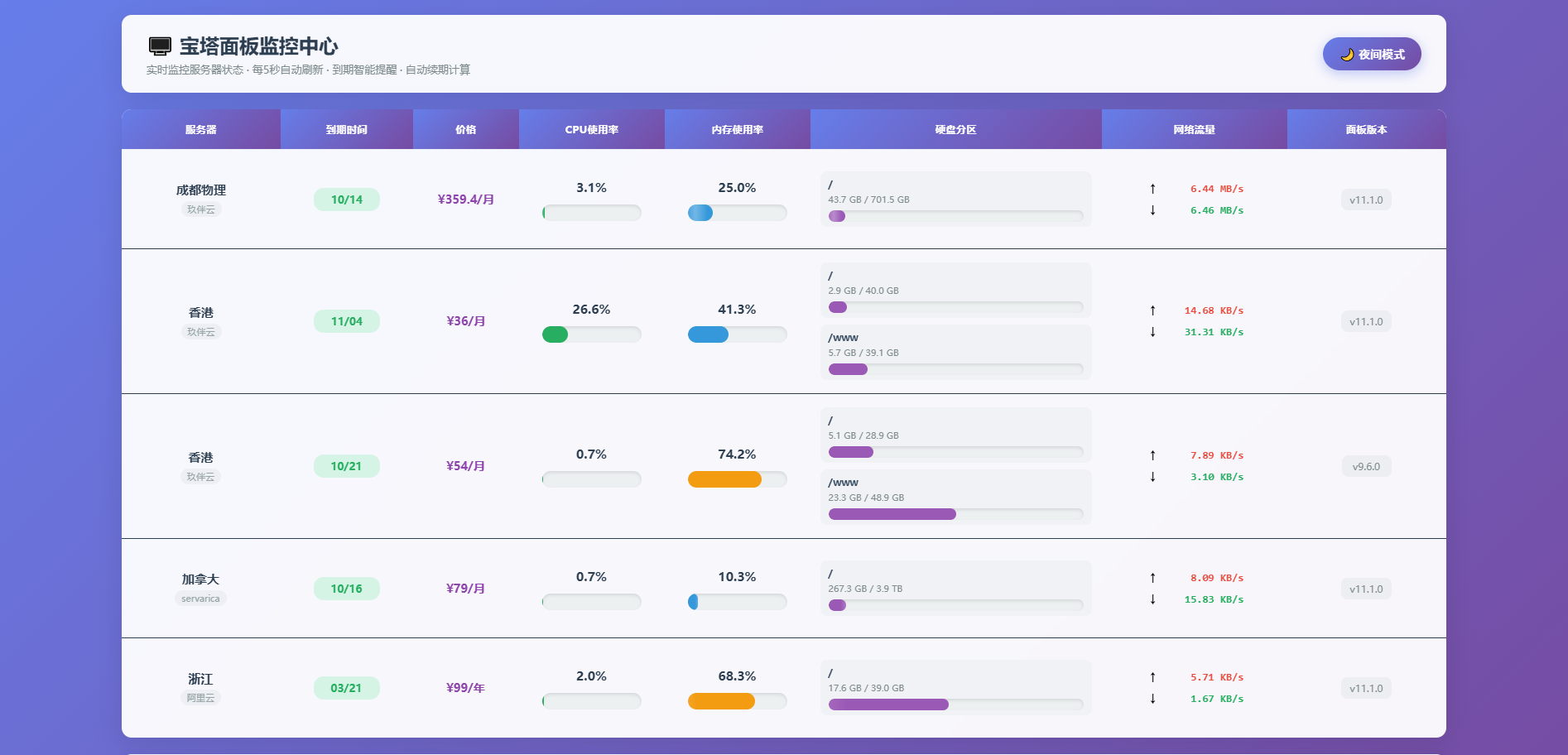Click the green 26.6% CPU usage bar
Viewport: 1568px width, 755px height.
click(556, 334)
